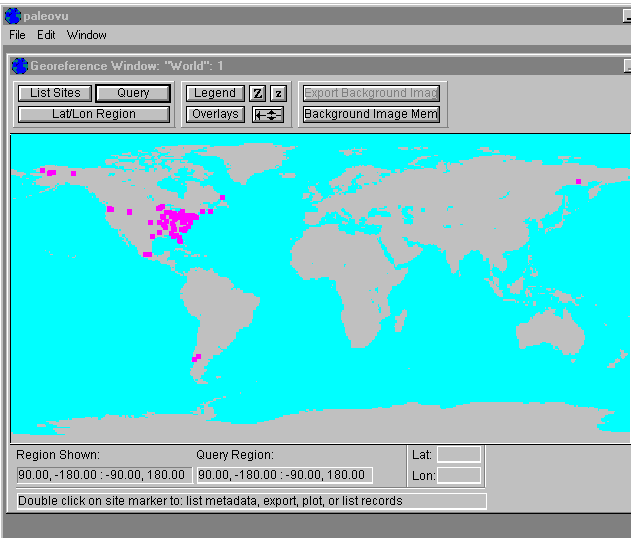Open the Edit menu
The width and height of the screenshot is (631, 538).
pos(46,35)
